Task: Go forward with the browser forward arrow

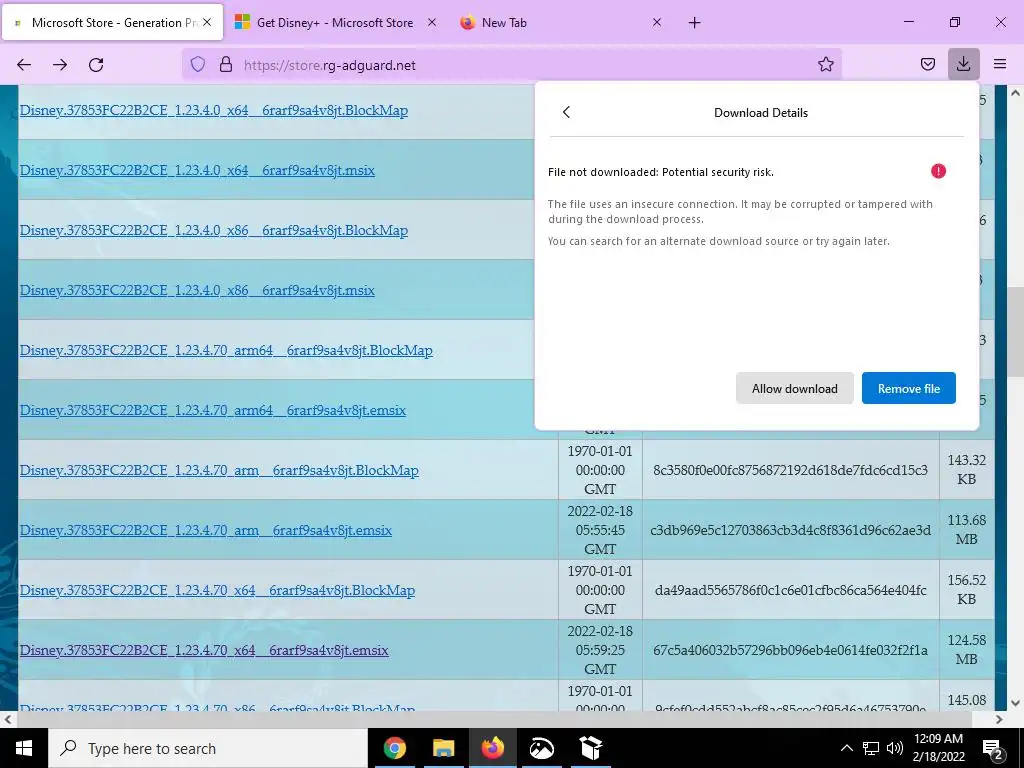Action: (60, 65)
